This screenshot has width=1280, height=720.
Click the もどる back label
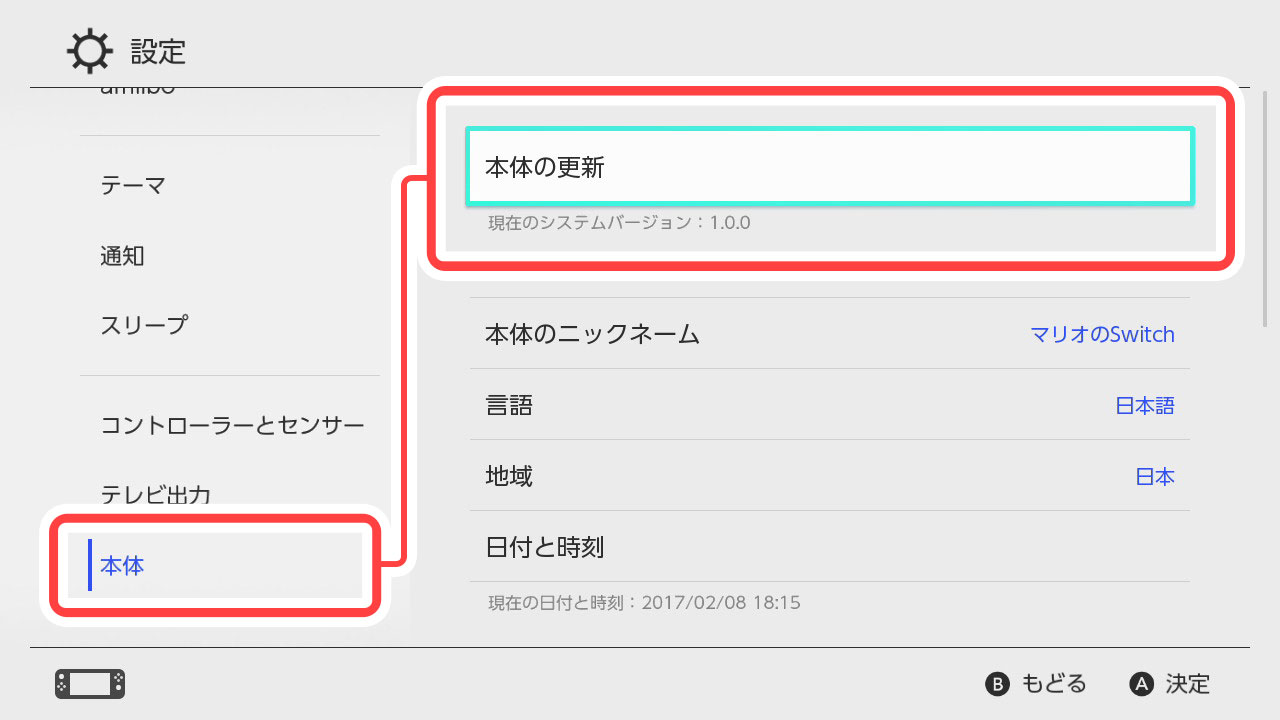click(1052, 684)
